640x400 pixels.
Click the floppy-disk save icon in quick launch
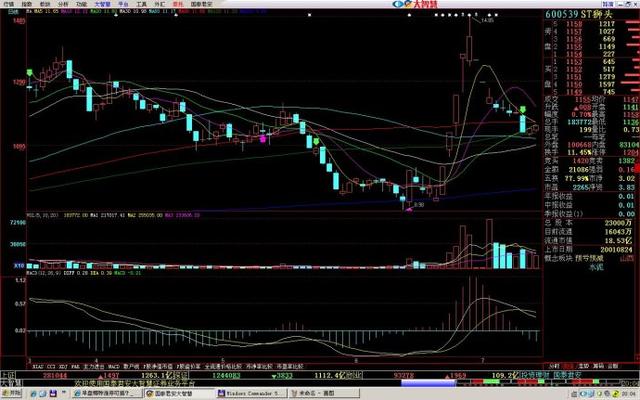pyautogui.click(x=53, y=393)
